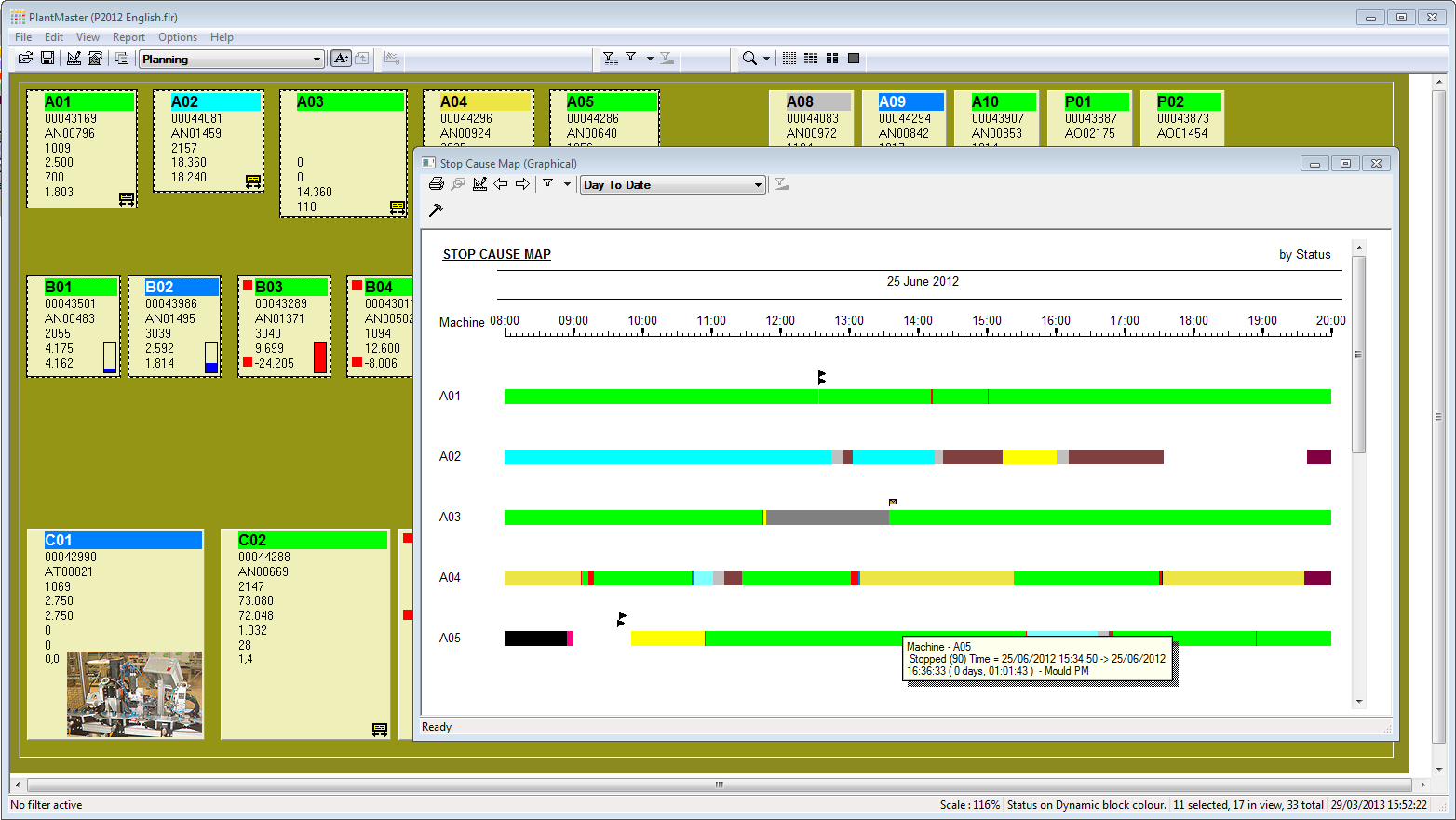This screenshot has width=1456, height=820.
Task: Open the zoom level dropdown arrow
Action: [x=767, y=59]
